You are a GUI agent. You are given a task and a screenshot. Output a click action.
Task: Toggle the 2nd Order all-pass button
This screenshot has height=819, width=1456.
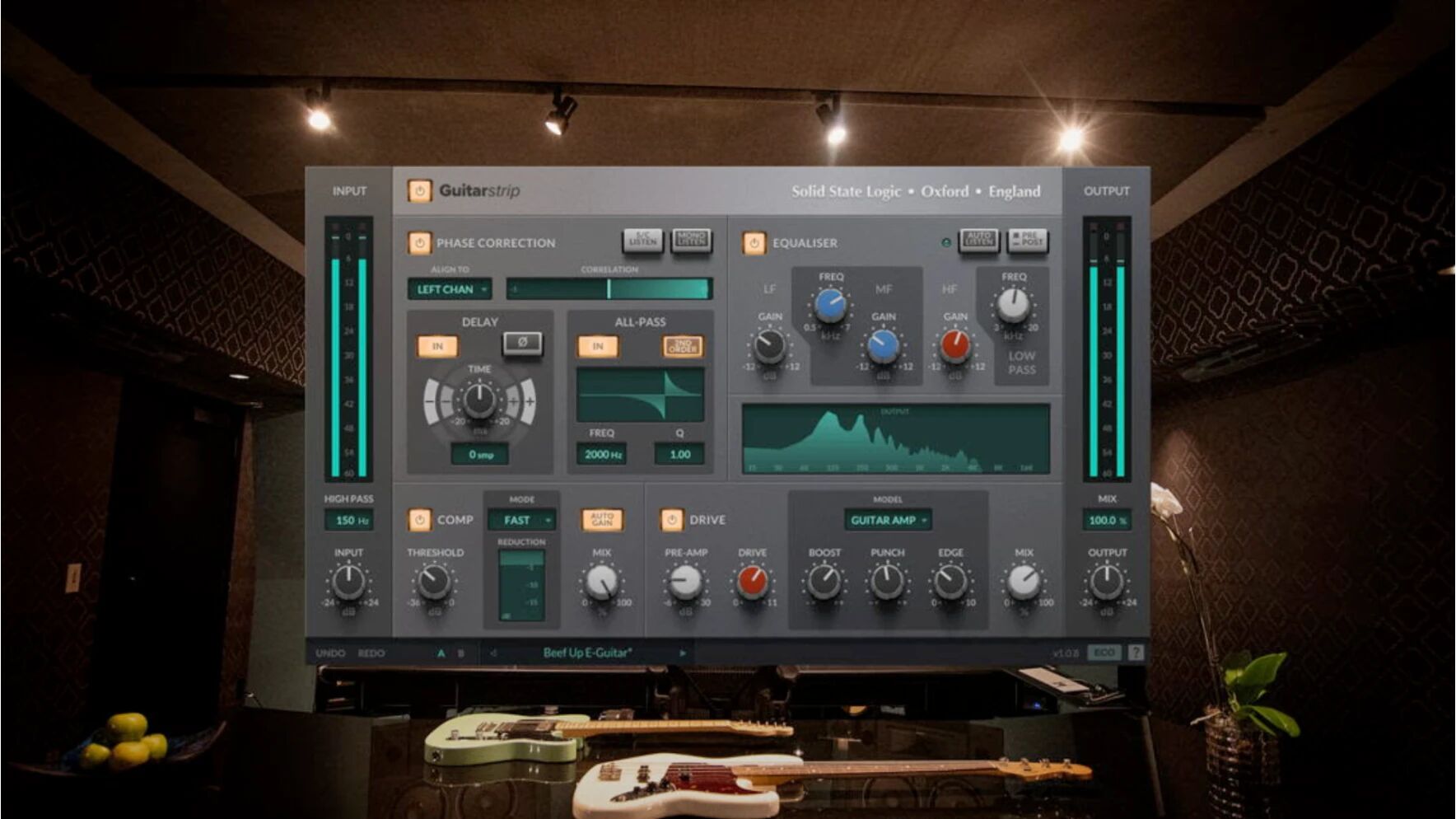click(683, 346)
